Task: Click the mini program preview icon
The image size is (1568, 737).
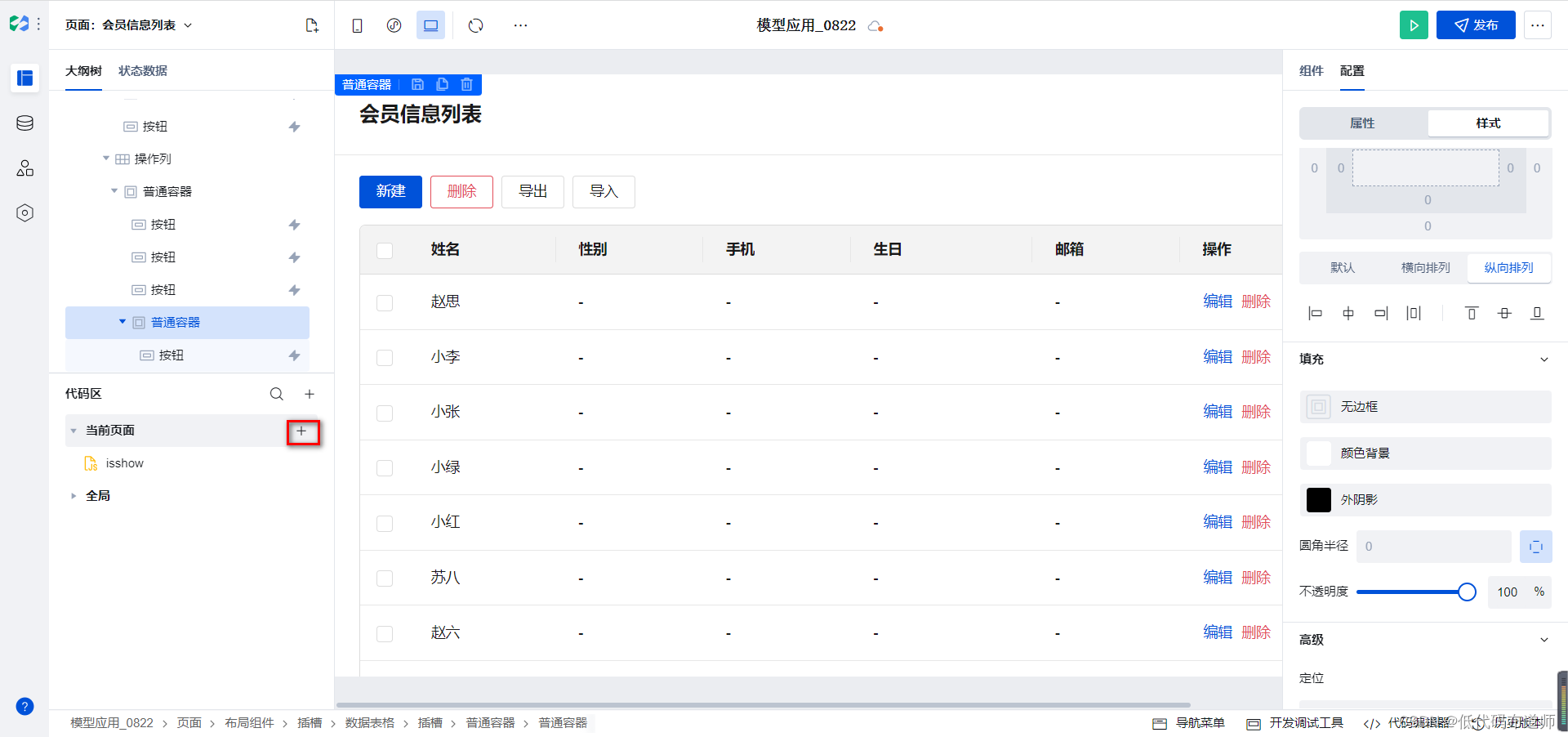Action: coord(394,25)
